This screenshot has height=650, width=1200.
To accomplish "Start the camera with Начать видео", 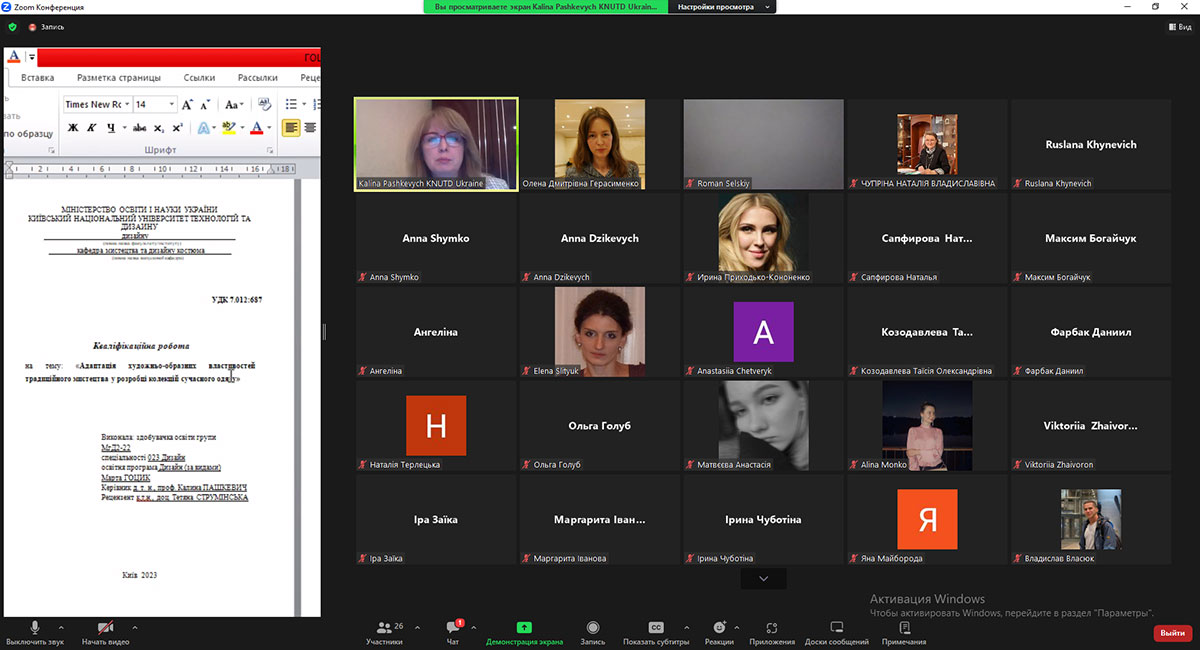I will click(106, 633).
